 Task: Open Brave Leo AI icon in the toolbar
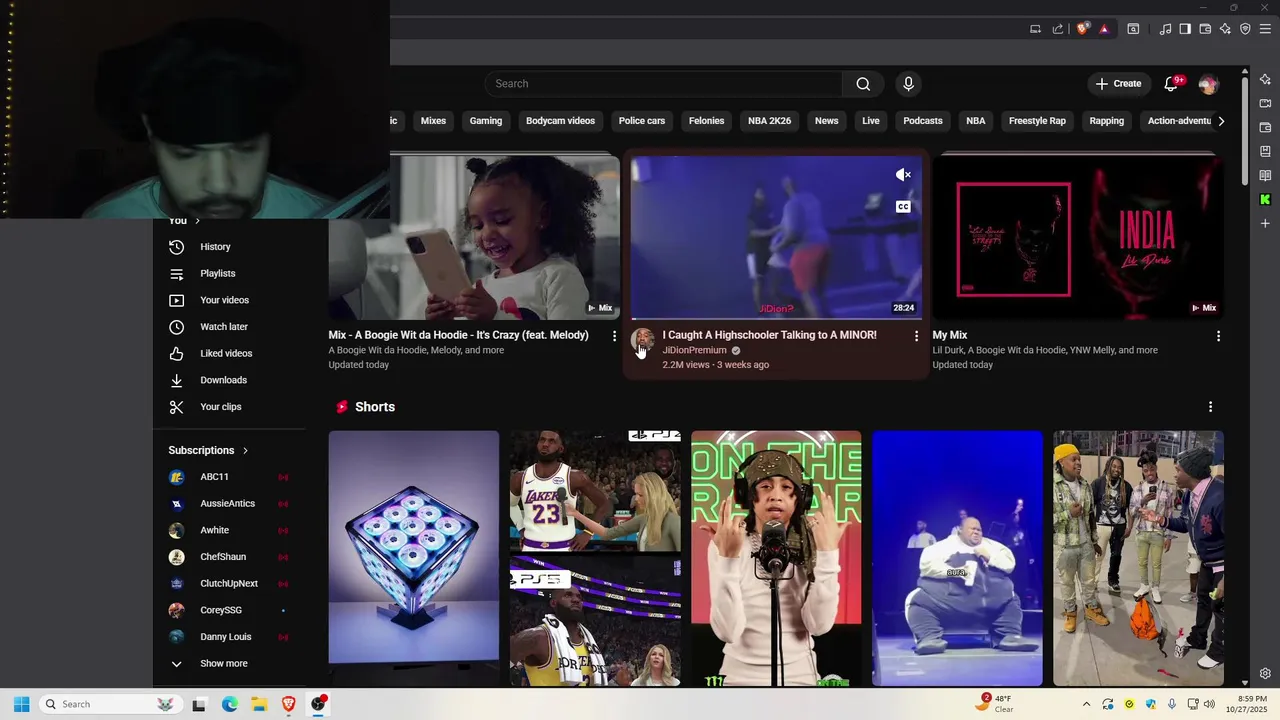point(1225,29)
